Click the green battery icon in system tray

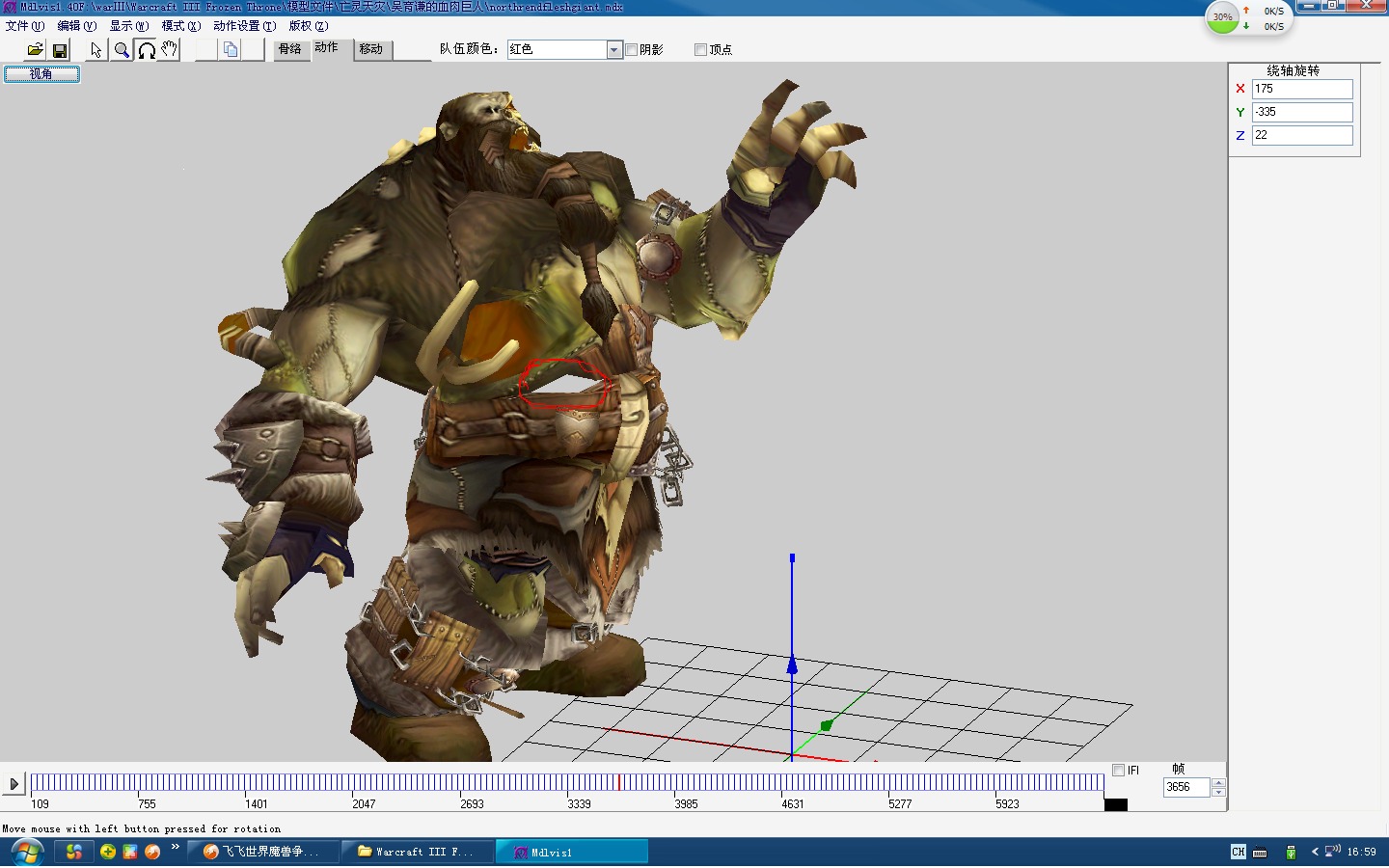click(x=1291, y=852)
